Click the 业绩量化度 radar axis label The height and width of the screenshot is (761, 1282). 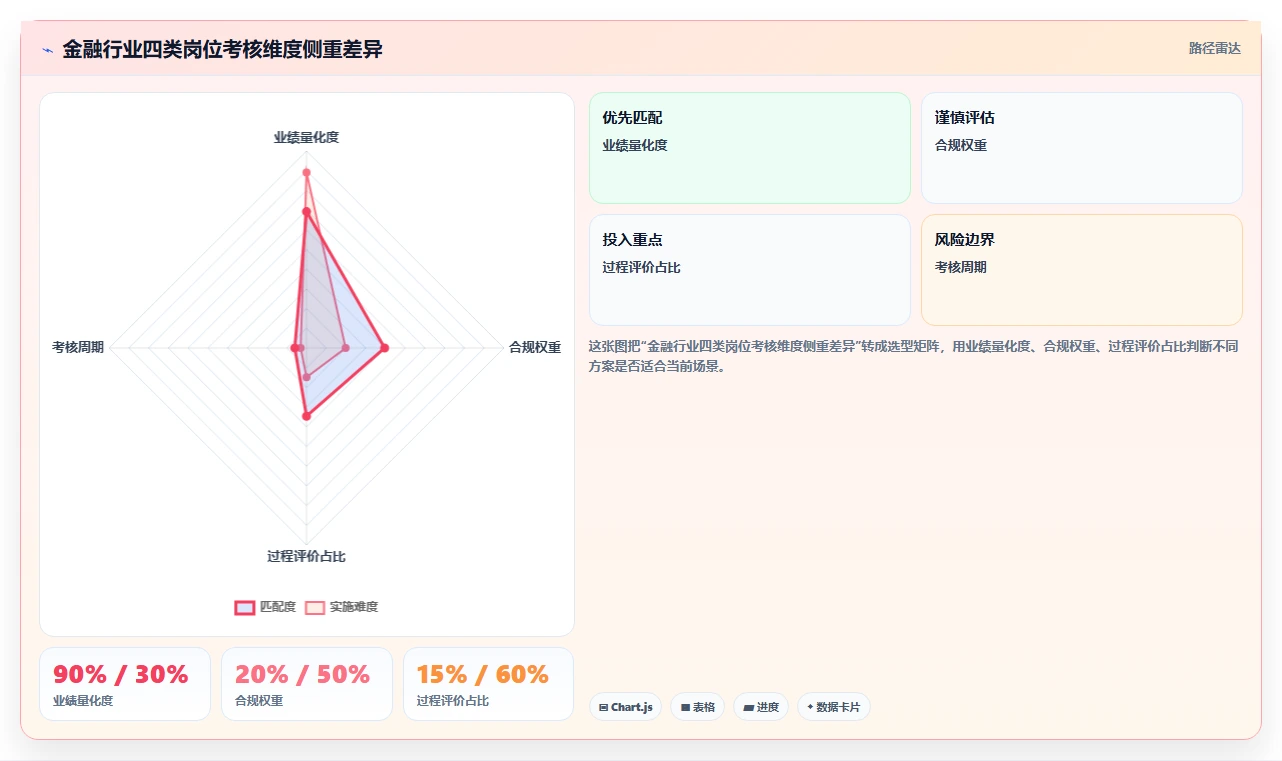click(307, 137)
